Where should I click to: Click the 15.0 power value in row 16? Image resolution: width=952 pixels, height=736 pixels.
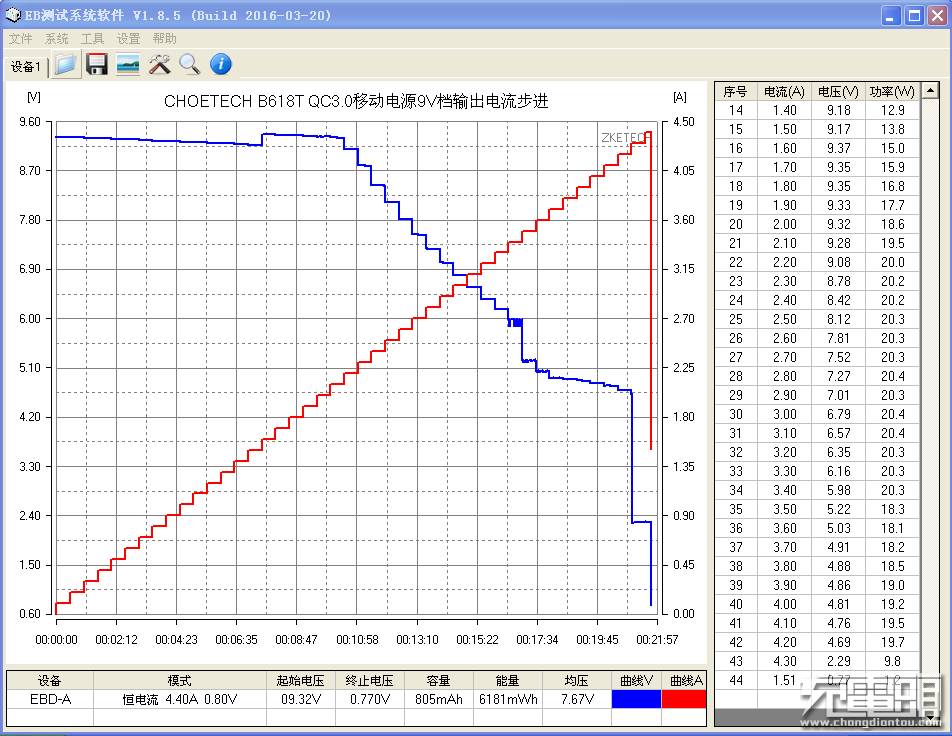(x=892, y=149)
